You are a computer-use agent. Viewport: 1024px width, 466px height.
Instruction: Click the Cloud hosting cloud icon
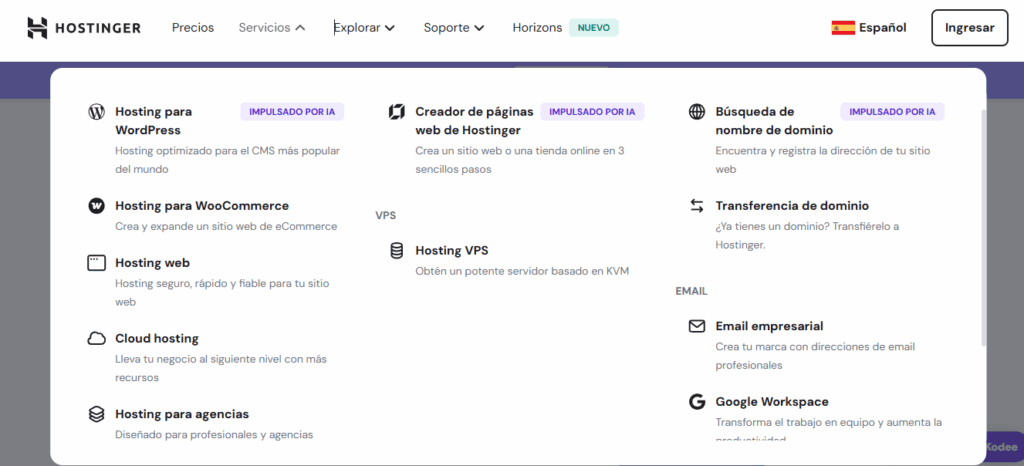click(97, 339)
